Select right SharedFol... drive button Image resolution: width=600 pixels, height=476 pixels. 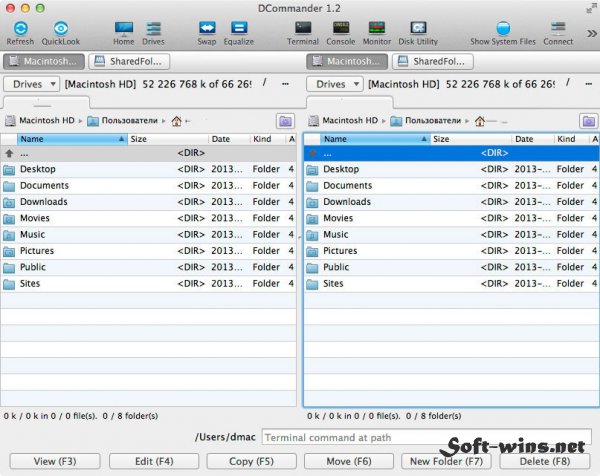point(433,61)
